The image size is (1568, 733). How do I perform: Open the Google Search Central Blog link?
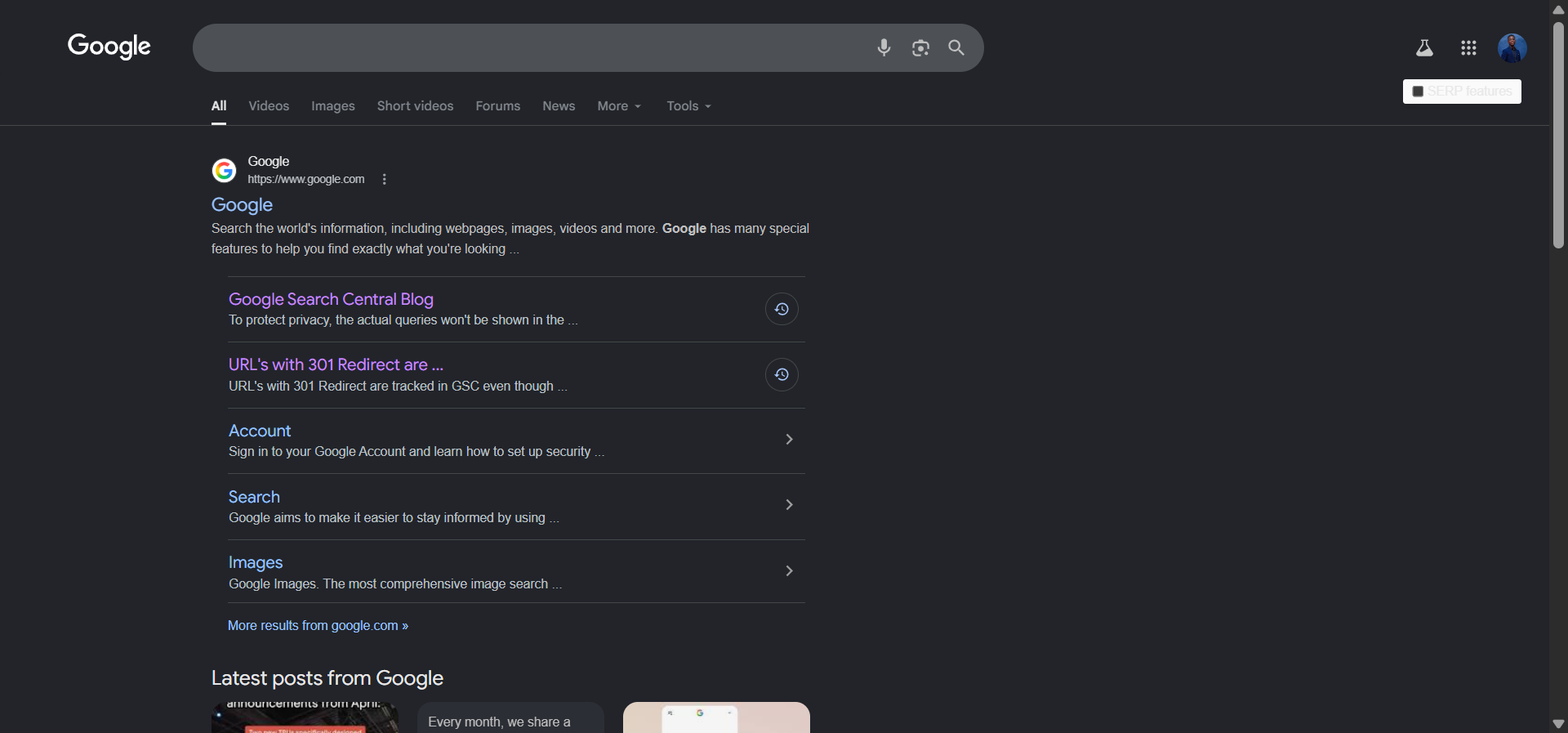(x=331, y=299)
